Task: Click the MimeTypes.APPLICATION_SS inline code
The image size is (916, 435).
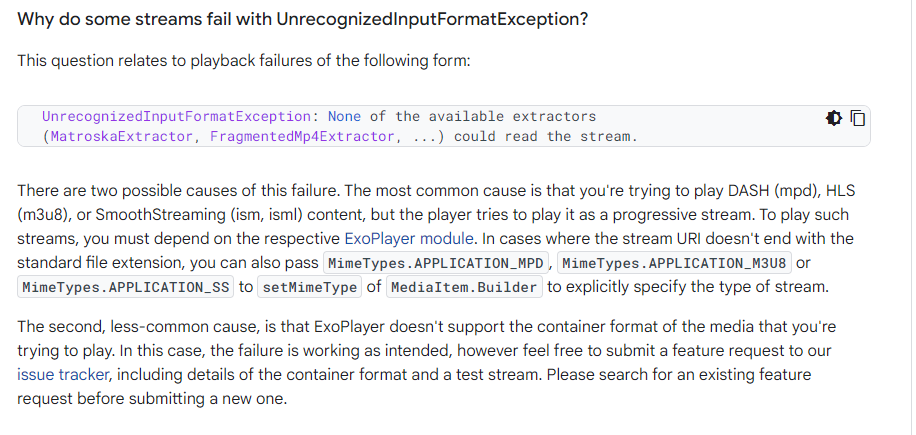Action: click(x=124, y=288)
